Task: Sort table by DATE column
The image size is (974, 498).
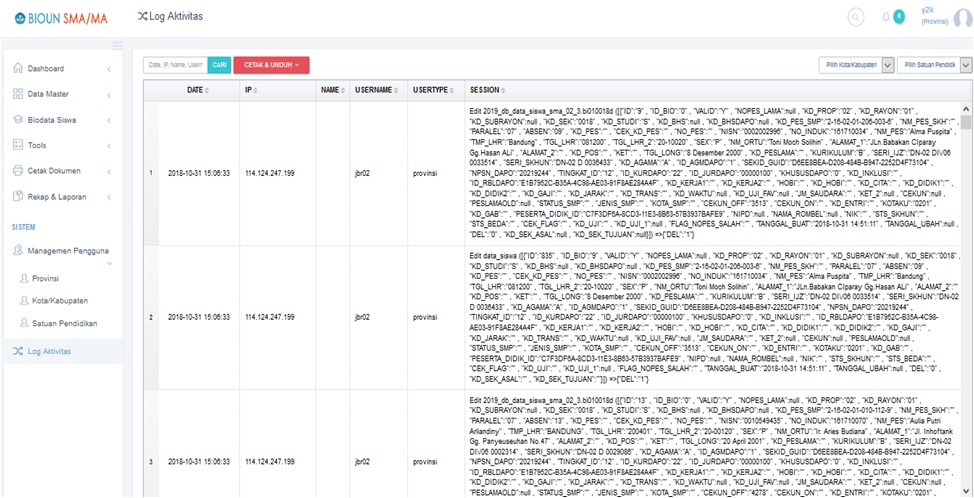Action: click(x=198, y=90)
